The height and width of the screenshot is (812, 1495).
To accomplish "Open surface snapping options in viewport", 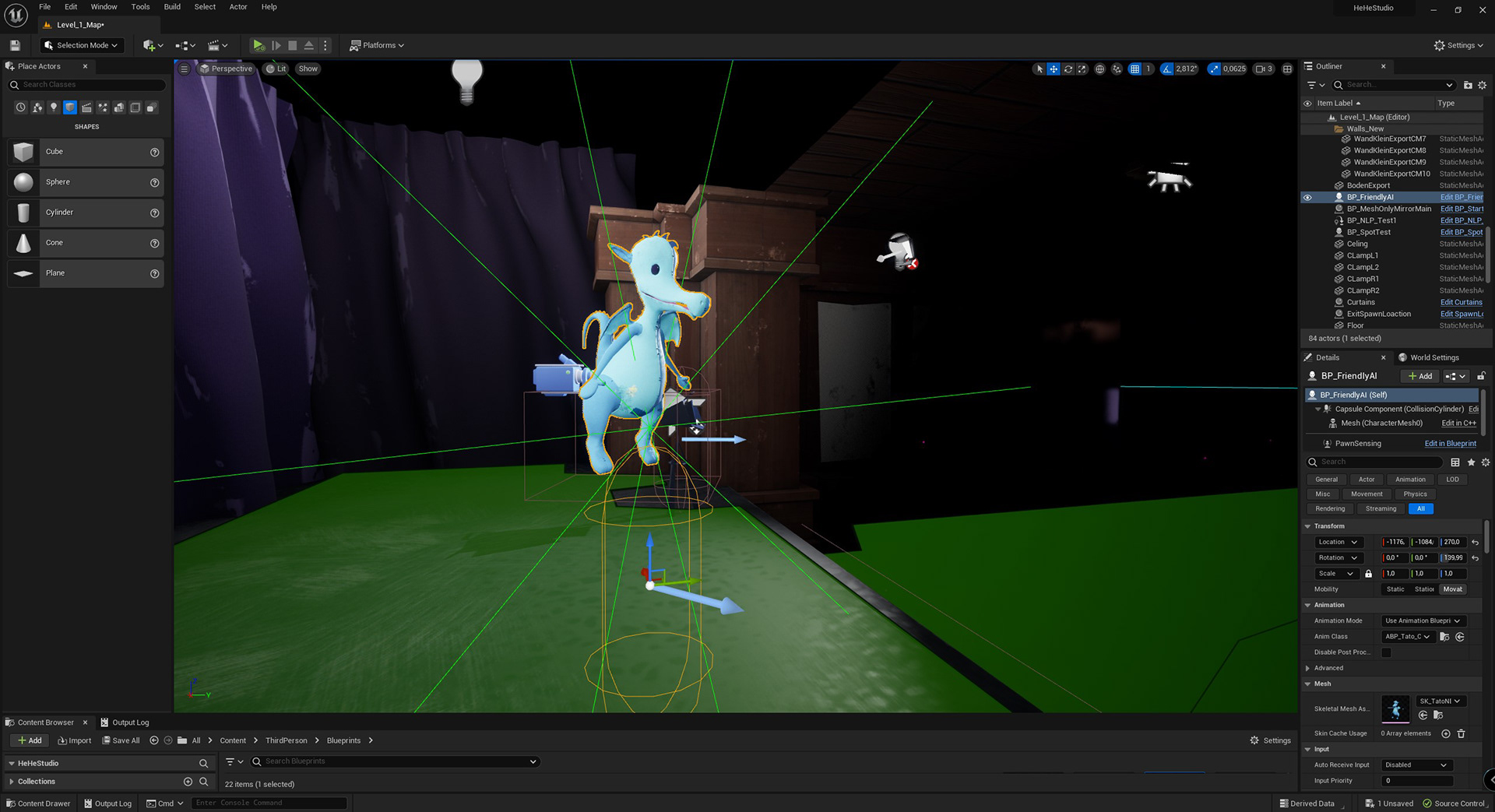I will tap(1117, 69).
